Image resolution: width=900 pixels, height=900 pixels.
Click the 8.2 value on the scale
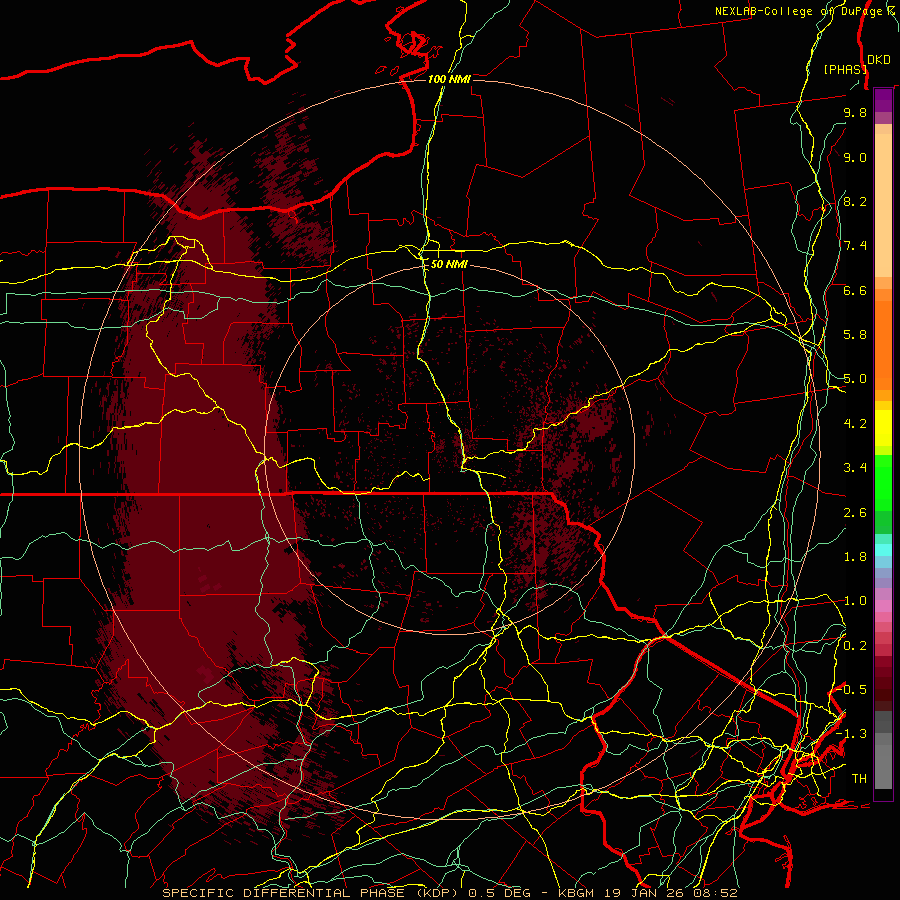tap(855, 201)
